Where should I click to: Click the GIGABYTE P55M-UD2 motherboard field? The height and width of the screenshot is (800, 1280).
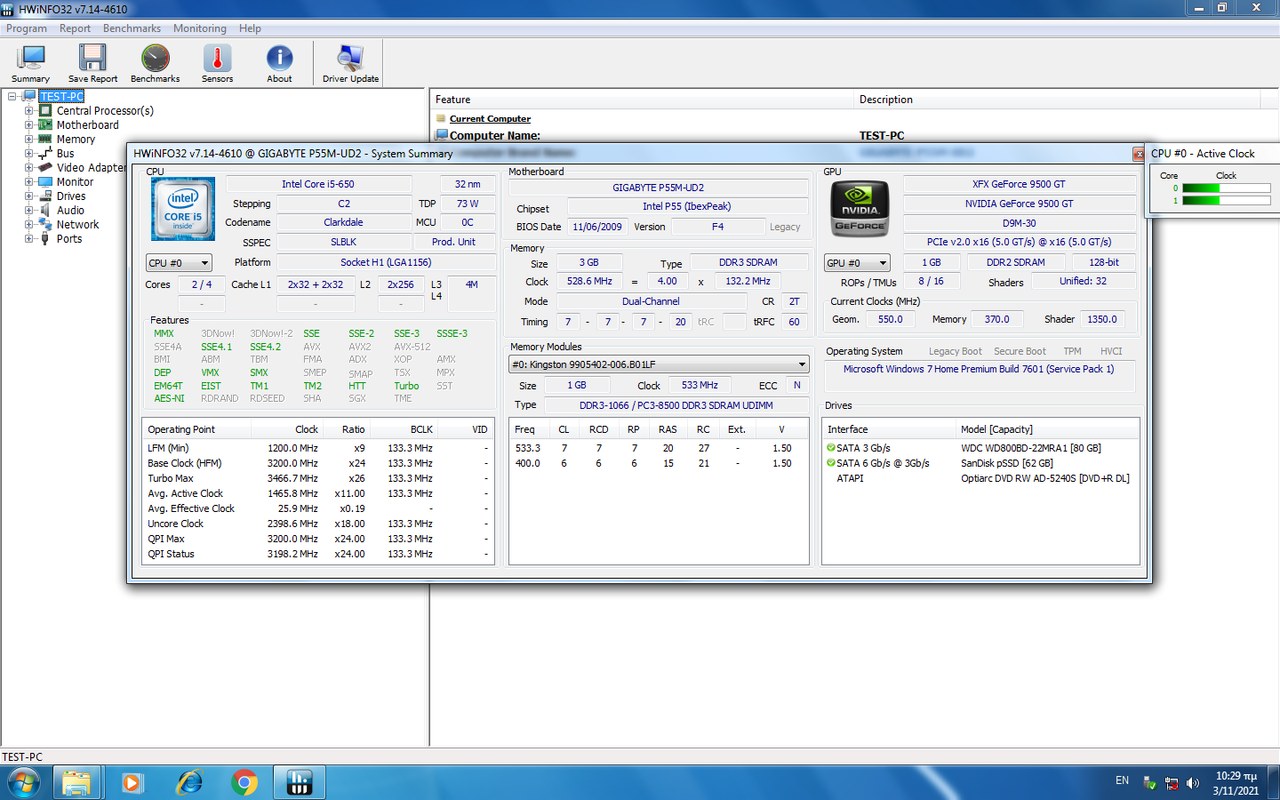[x=658, y=188]
